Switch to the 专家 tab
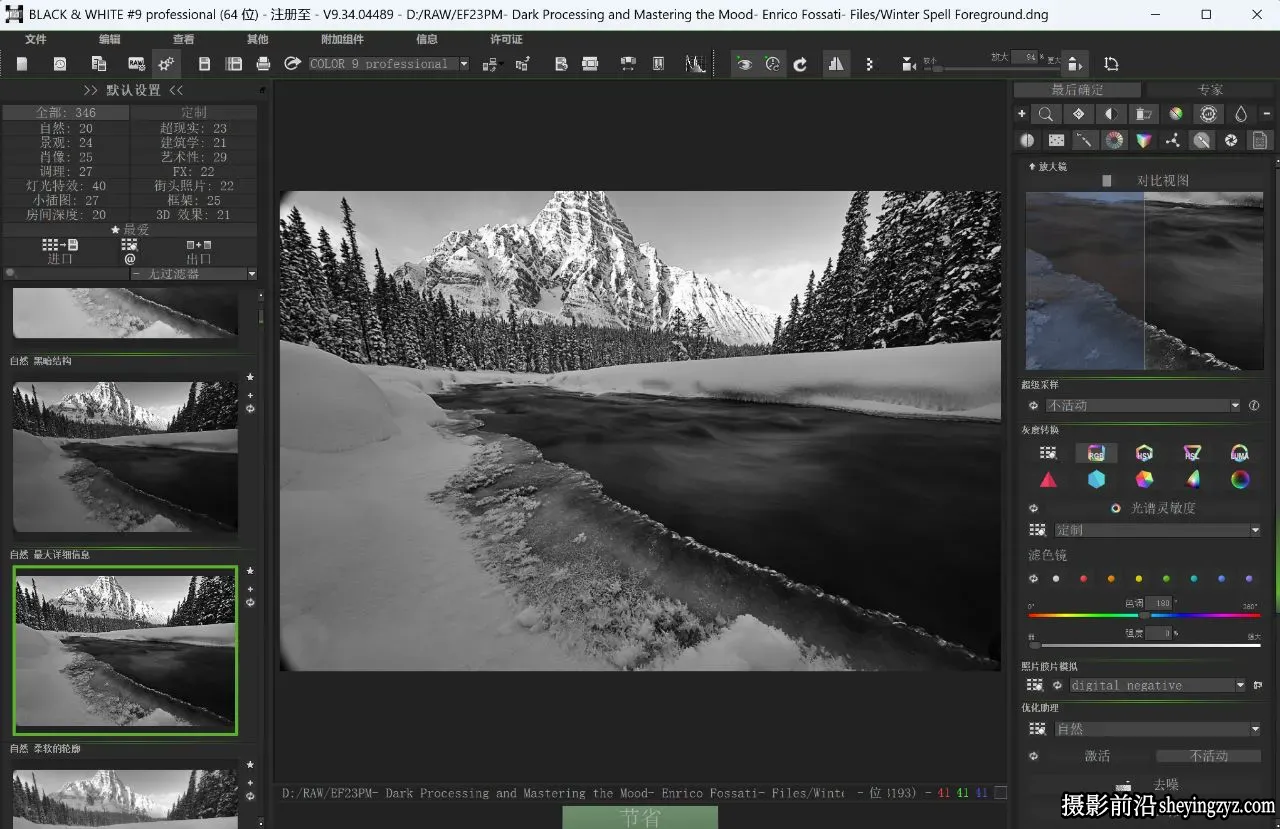The image size is (1280, 829). pyautogui.click(x=1210, y=90)
